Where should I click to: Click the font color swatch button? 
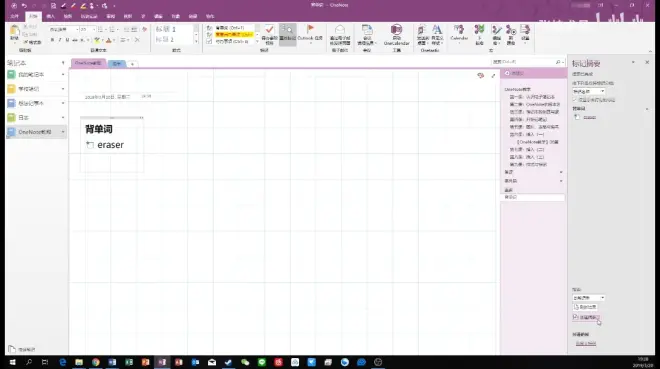(109, 40)
